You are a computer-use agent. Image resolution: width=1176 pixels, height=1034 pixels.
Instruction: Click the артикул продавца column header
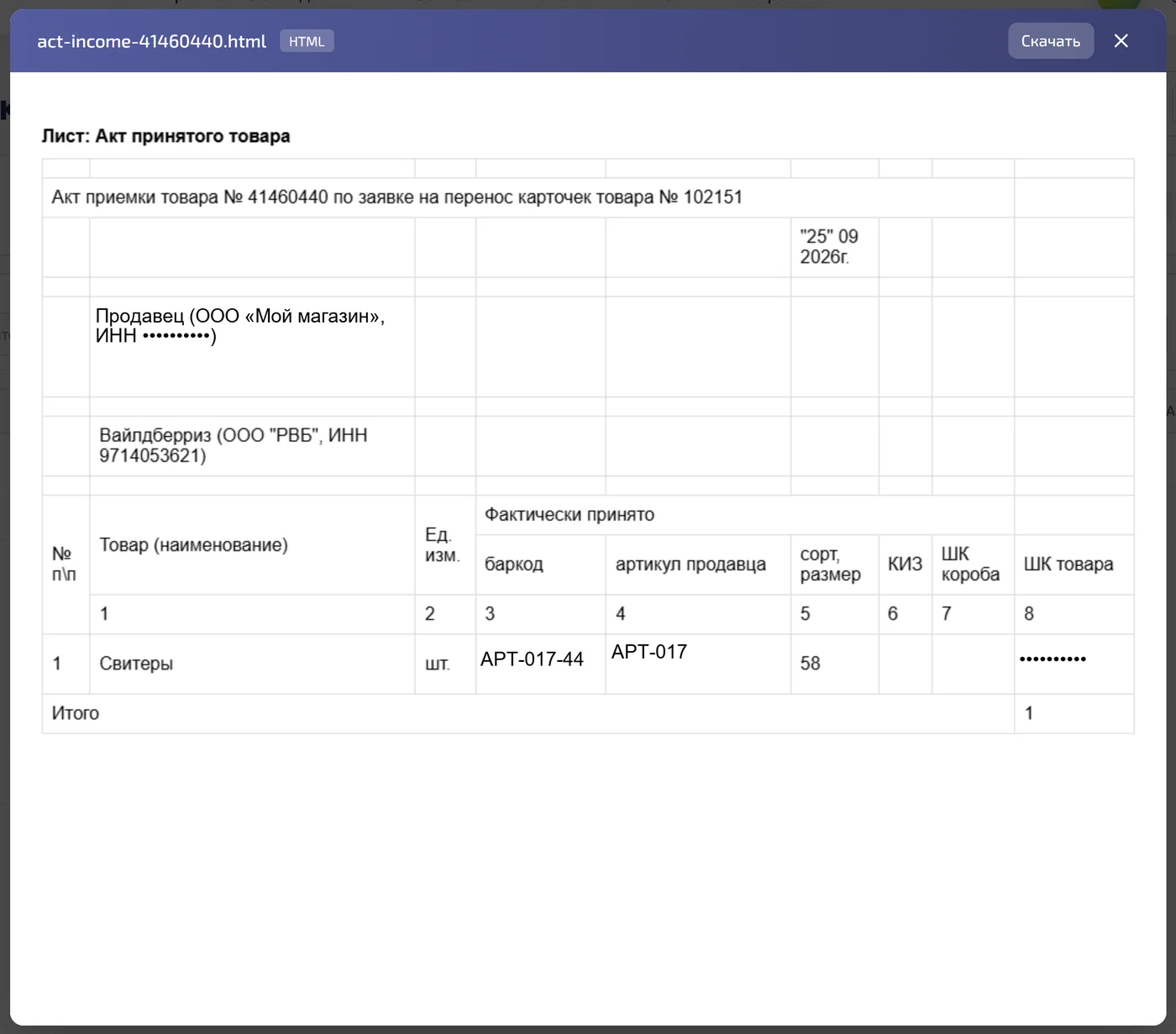point(698,564)
